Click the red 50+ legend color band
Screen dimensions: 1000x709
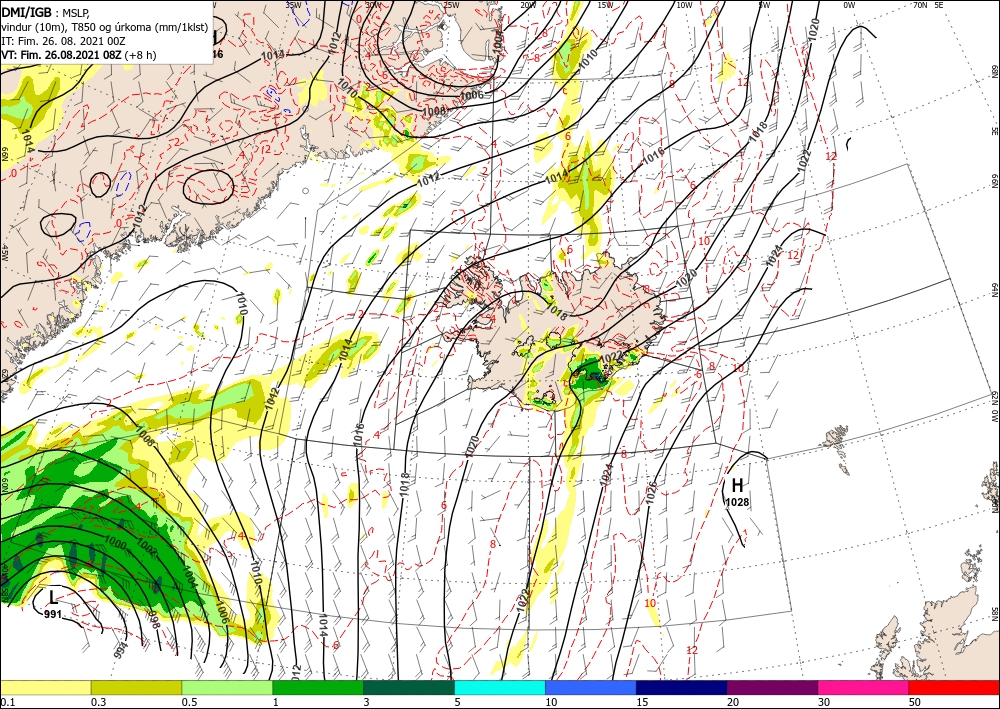954,688
